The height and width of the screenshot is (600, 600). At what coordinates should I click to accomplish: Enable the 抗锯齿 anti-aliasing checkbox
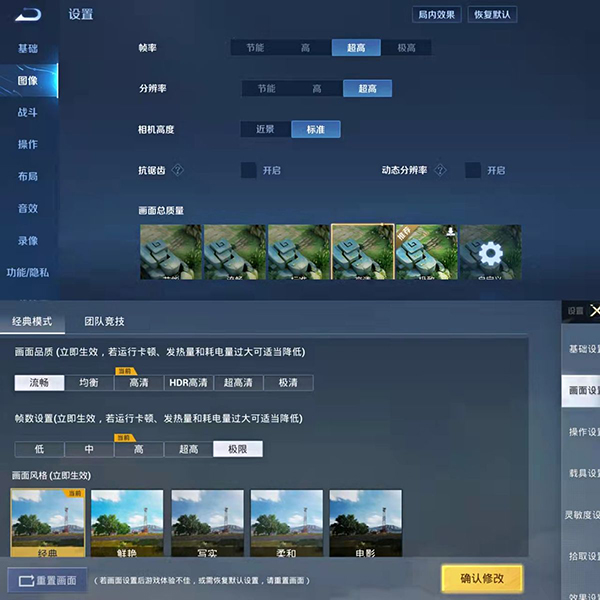[249, 170]
